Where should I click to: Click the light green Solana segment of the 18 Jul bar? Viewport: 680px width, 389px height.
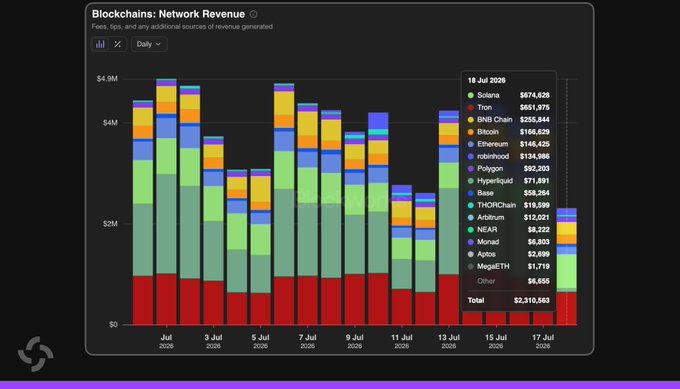tap(566, 271)
